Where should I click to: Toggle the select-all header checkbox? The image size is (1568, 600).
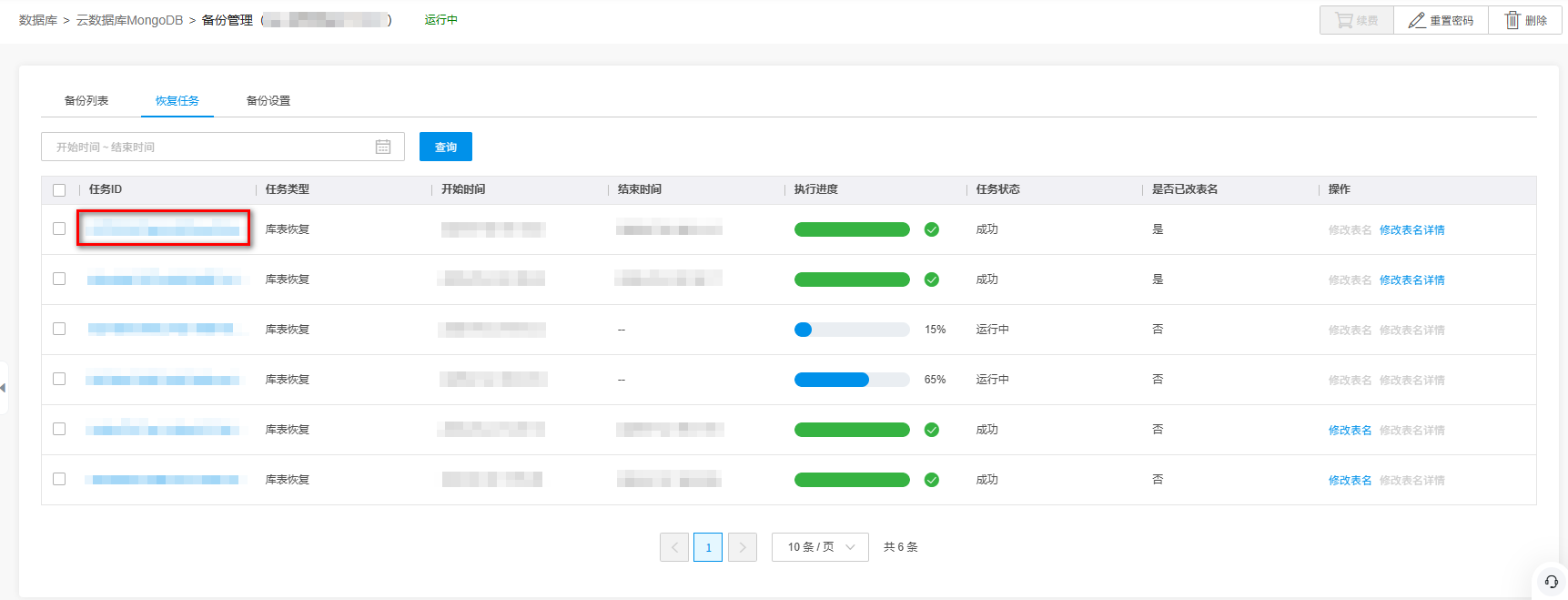point(59,189)
